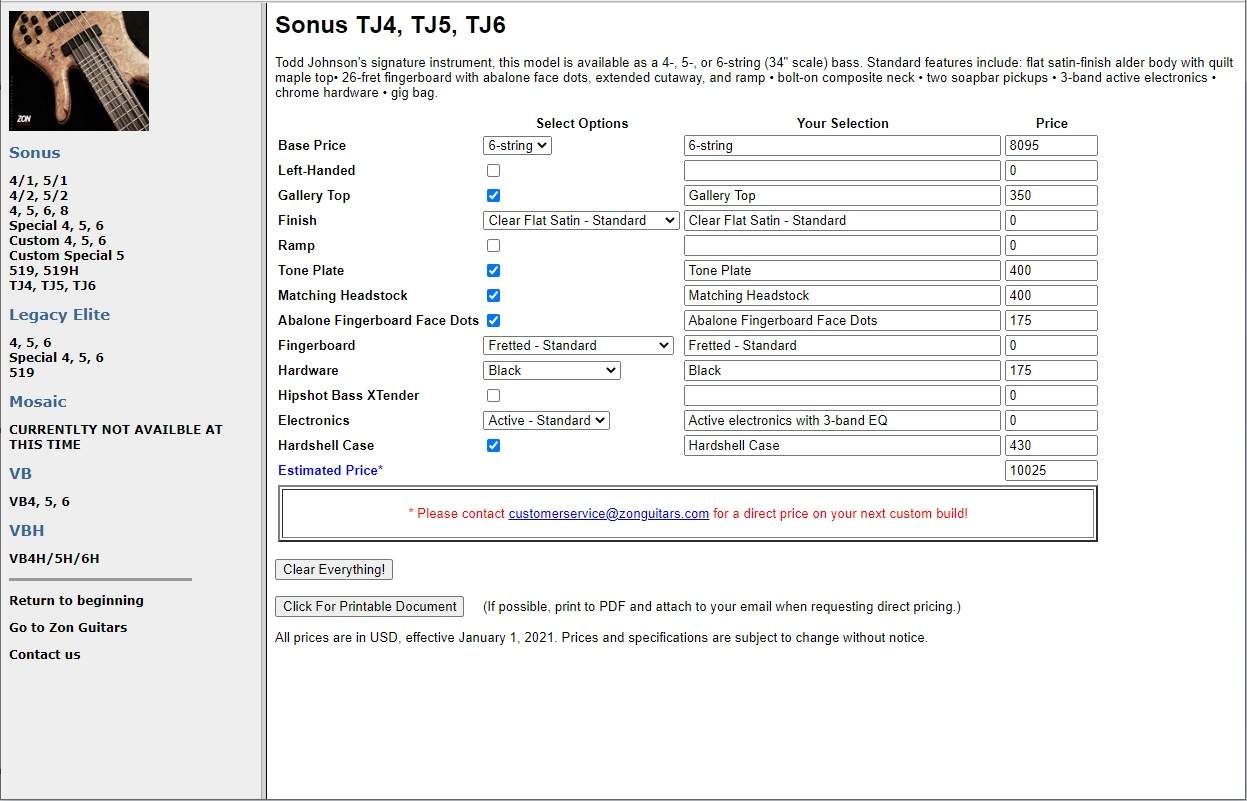
Task: Click the Sonus section heading
Action: 35,153
